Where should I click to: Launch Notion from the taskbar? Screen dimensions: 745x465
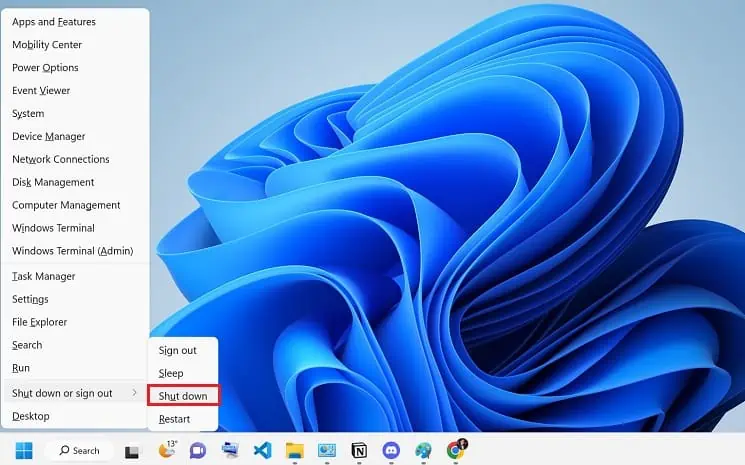tap(359, 451)
